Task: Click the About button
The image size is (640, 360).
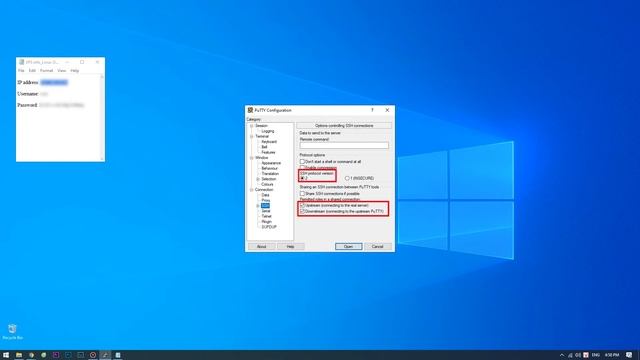Action: pos(261,247)
